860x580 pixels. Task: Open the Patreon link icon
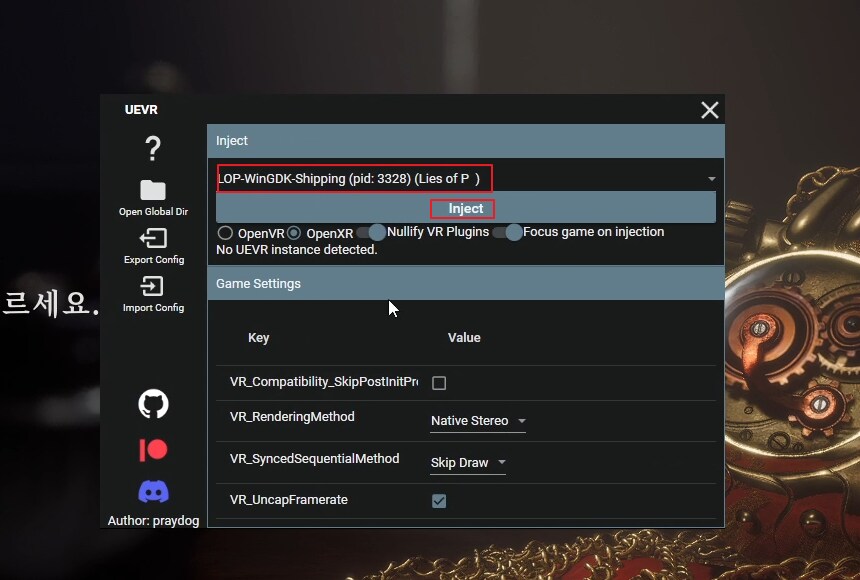point(153,449)
